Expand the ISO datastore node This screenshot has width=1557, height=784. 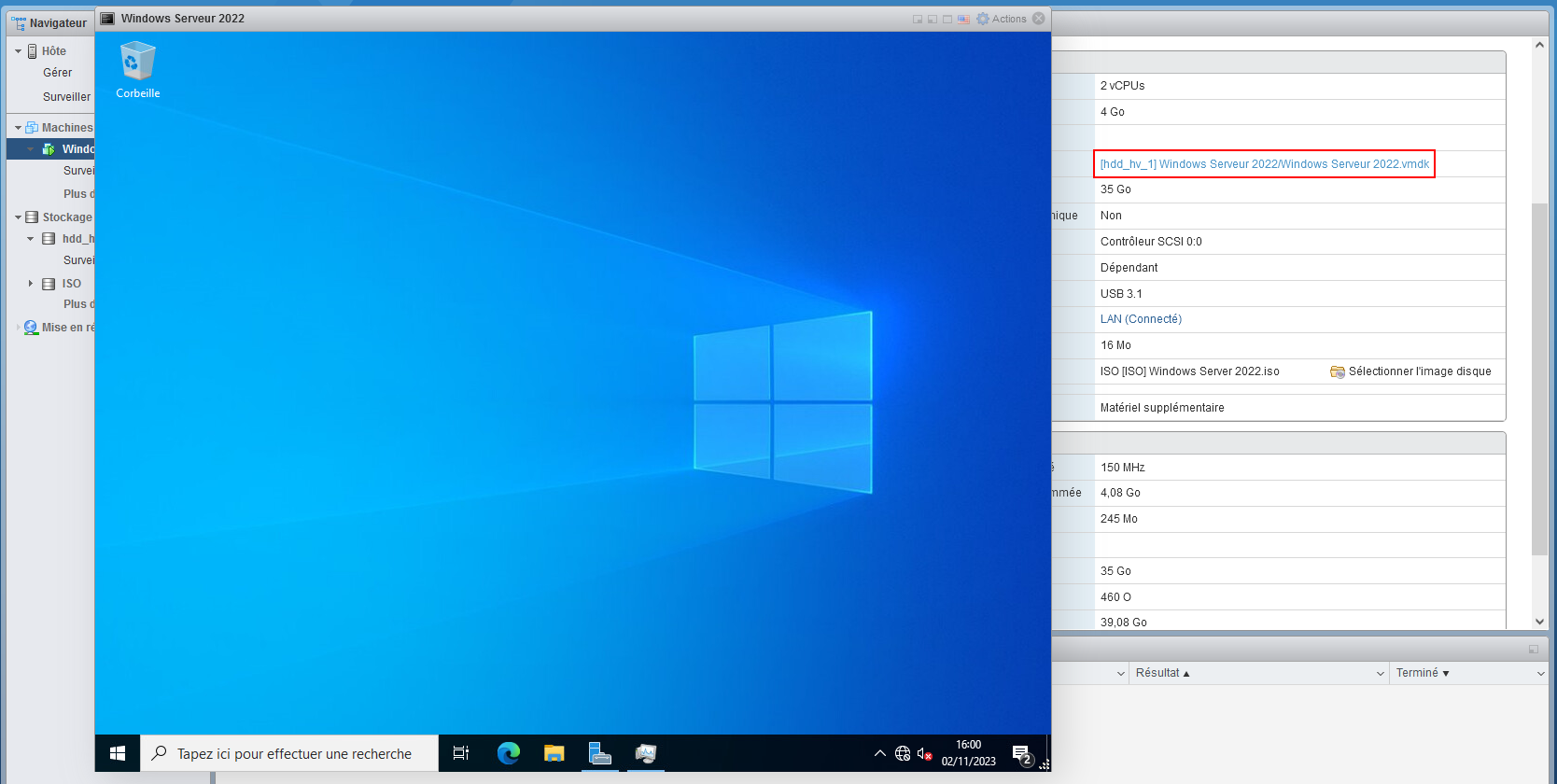click(x=30, y=284)
